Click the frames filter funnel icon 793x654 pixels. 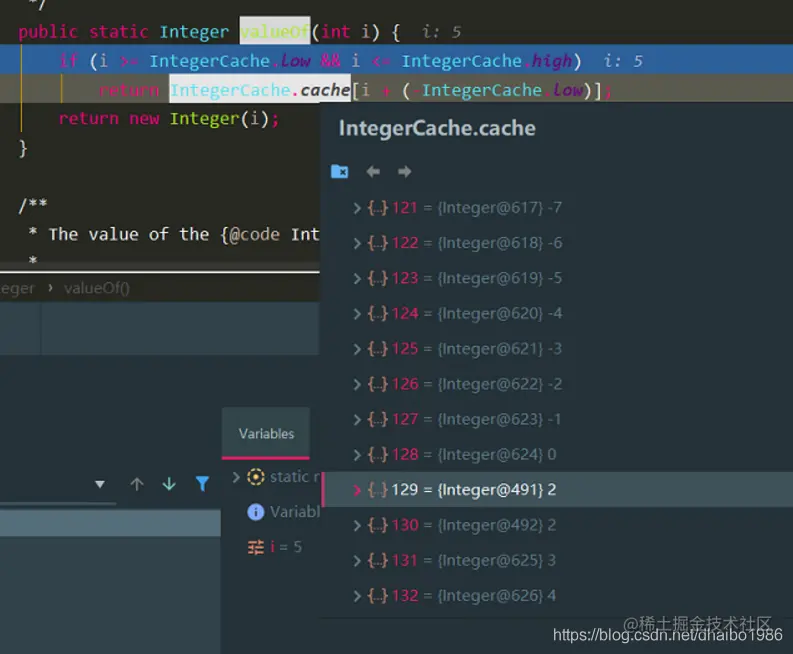[x=202, y=484]
